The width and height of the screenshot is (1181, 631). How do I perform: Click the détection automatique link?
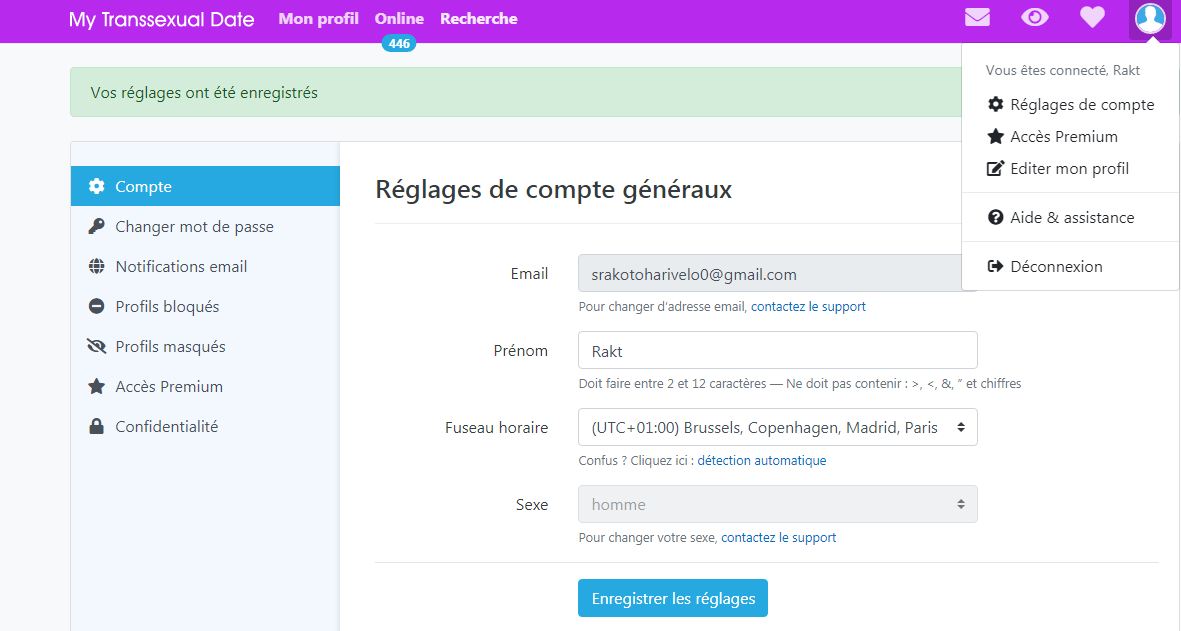pyautogui.click(x=761, y=461)
